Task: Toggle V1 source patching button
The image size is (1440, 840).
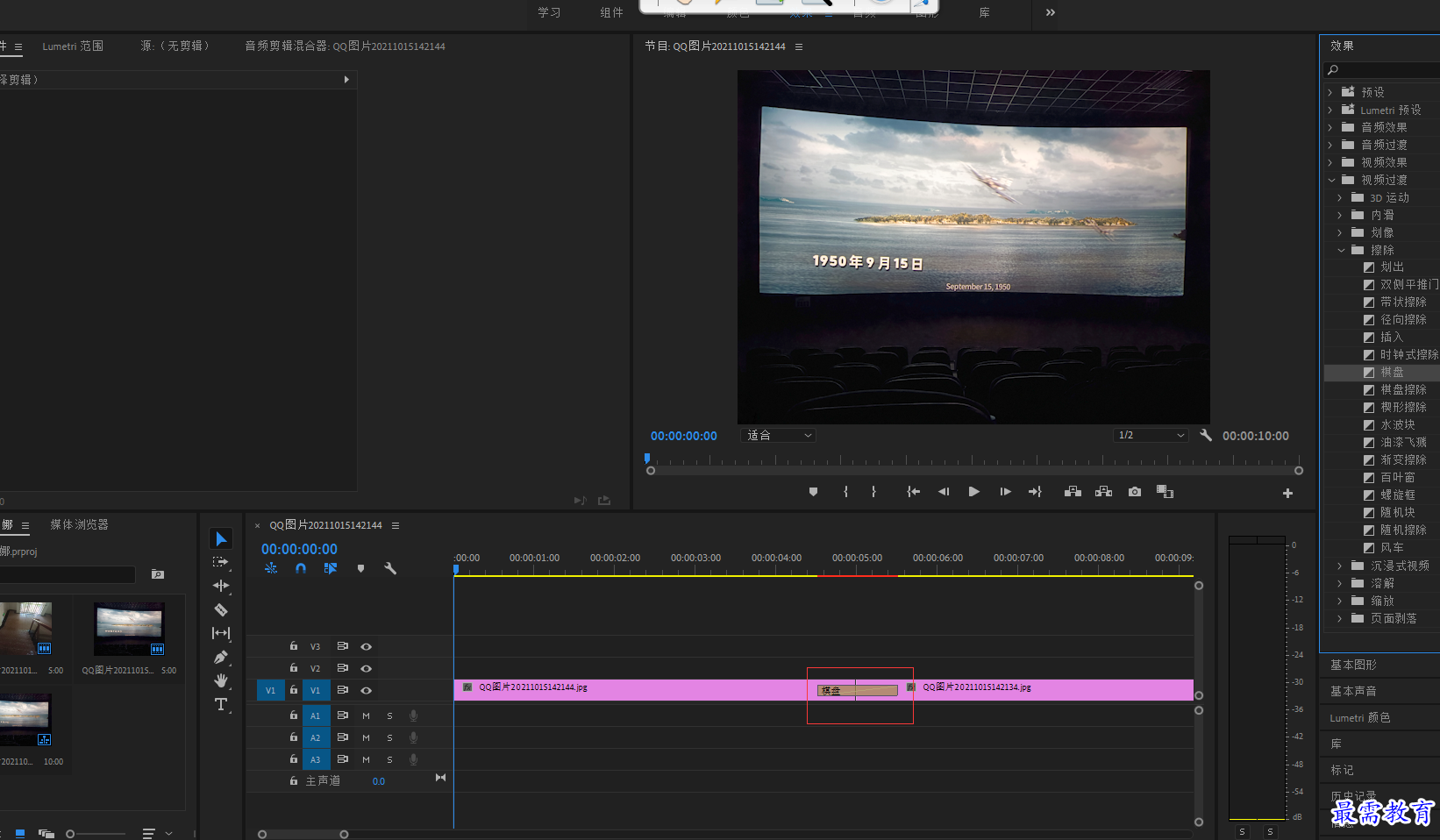Action: (270, 690)
